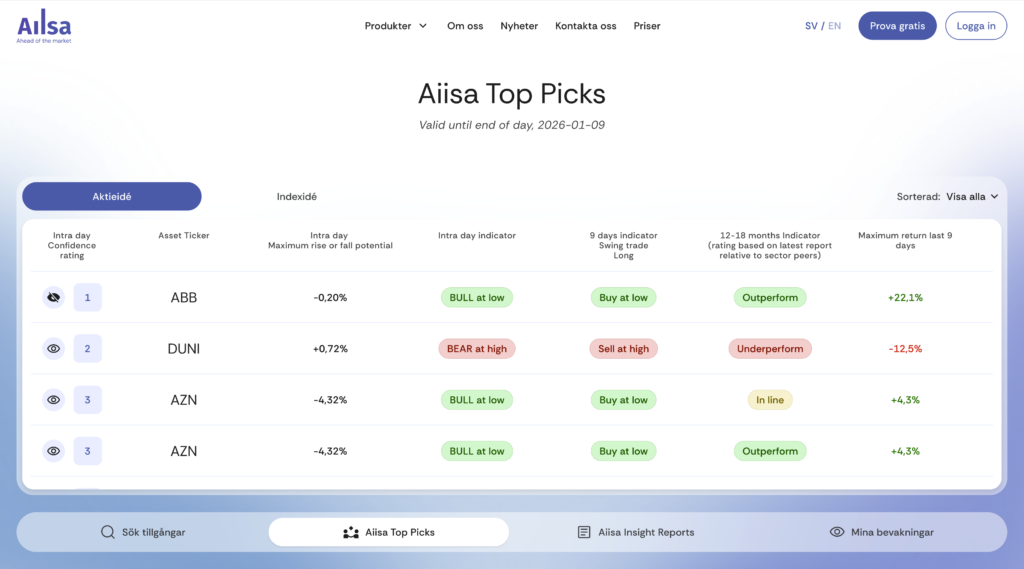The width and height of the screenshot is (1024, 569).
Task: Click the Mina bevakningar eye icon
Action: coord(837,532)
